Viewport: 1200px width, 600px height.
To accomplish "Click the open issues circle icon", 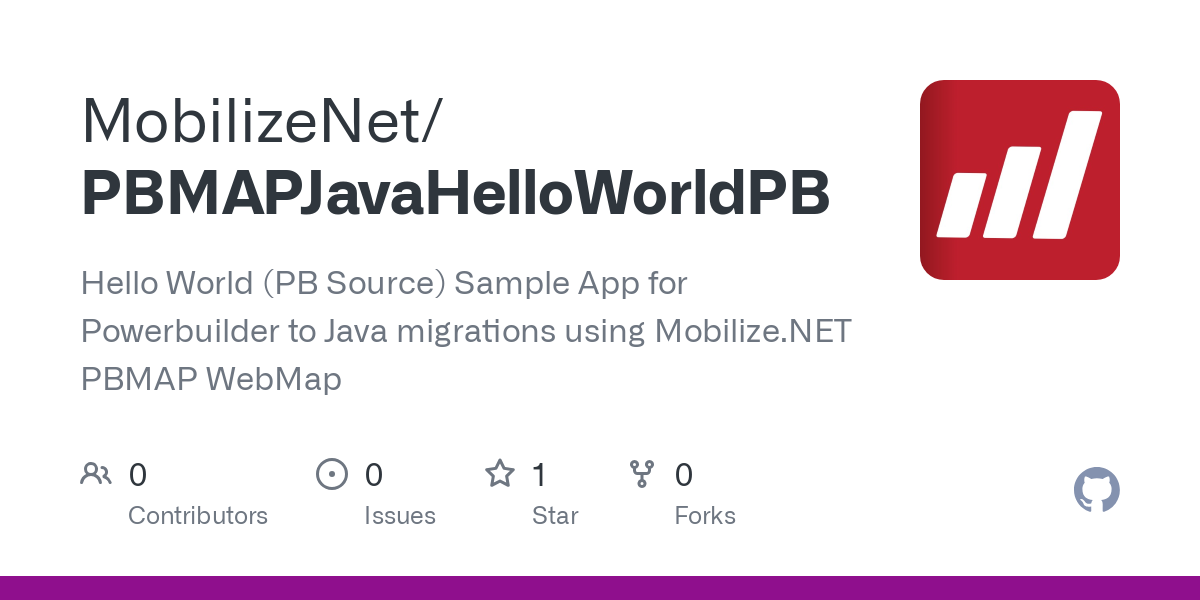I will click(x=331, y=473).
